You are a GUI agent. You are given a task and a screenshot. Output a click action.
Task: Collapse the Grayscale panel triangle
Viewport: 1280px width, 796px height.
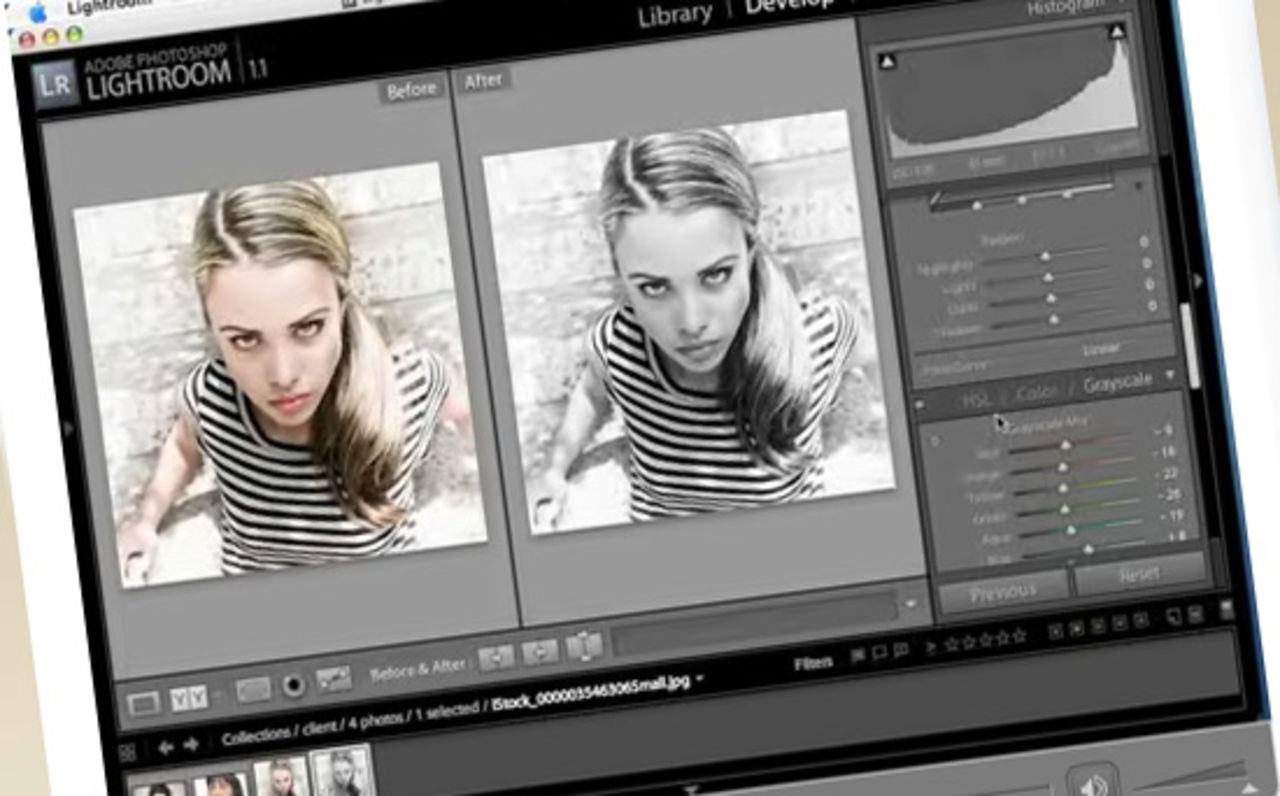[1168, 377]
